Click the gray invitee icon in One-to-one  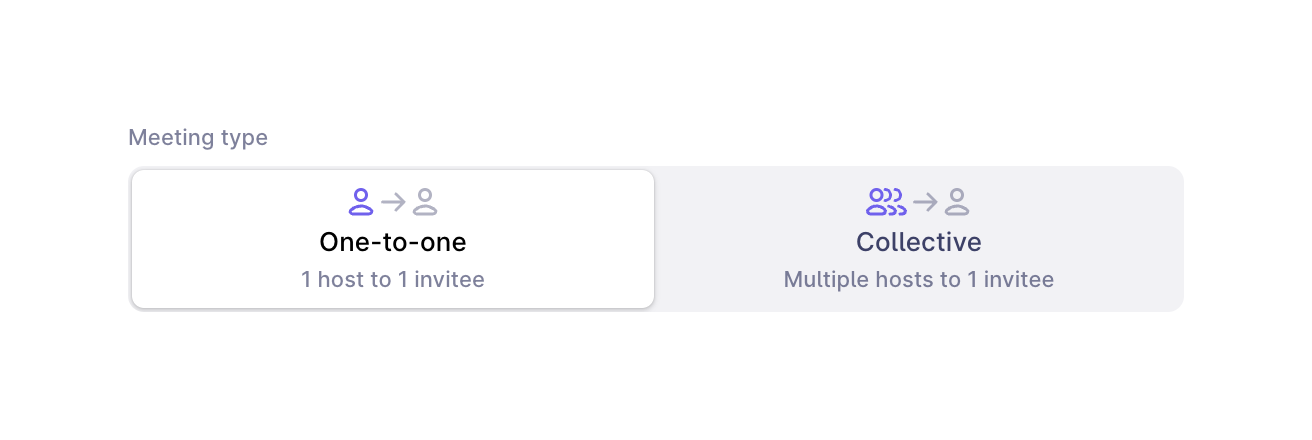click(x=425, y=202)
